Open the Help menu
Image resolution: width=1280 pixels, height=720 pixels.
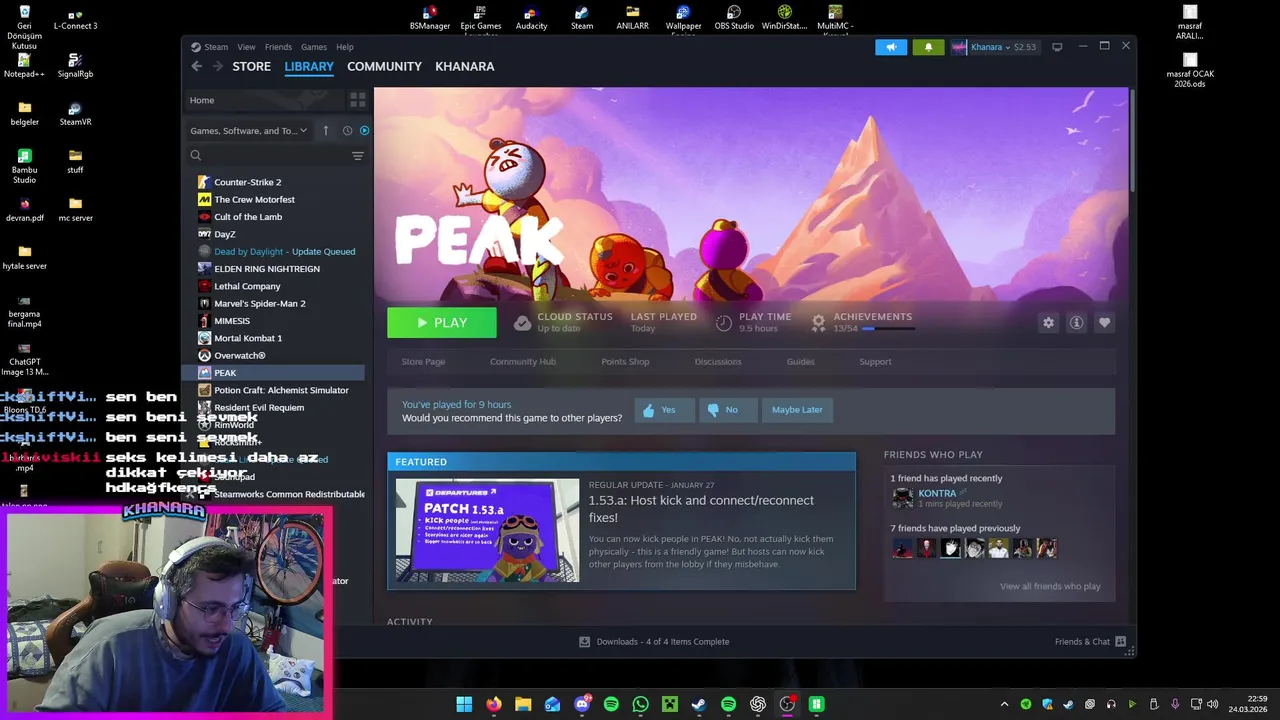(344, 47)
